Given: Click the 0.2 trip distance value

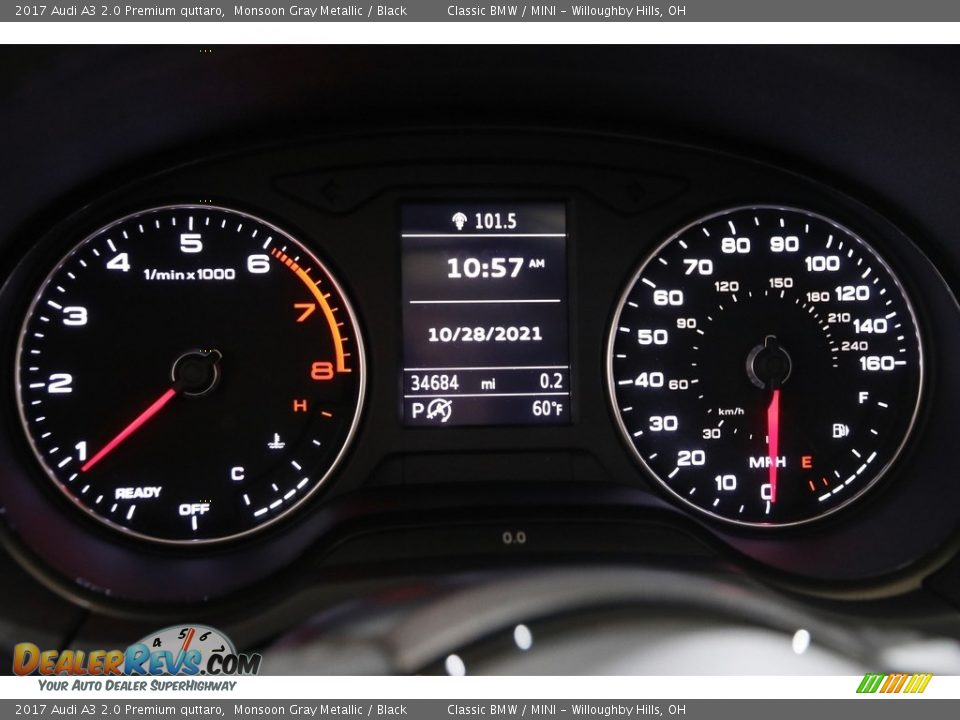Looking at the screenshot, I should pyautogui.click(x=551, y=381).
